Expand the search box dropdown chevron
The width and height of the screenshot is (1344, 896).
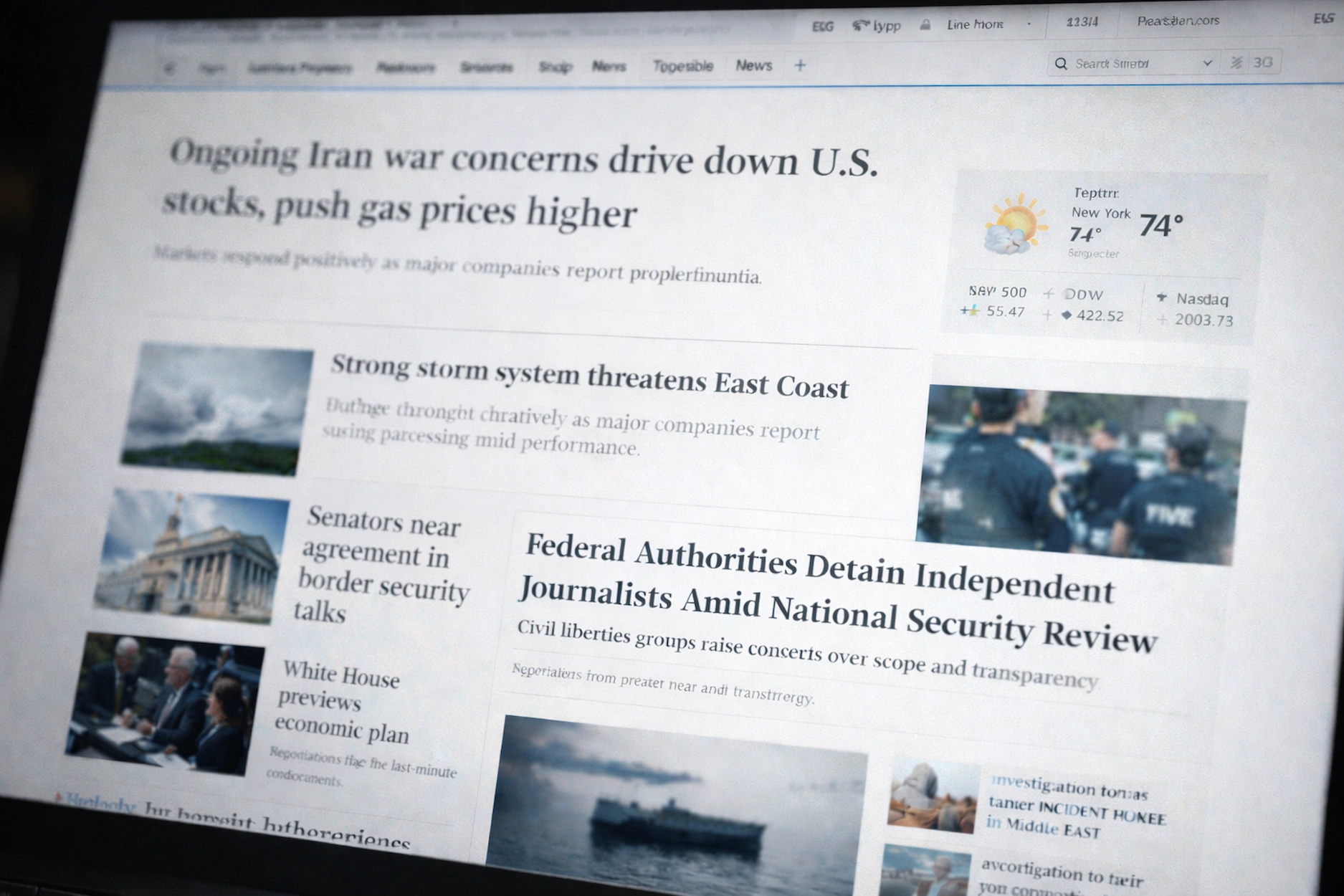(x=1207, y=63)
